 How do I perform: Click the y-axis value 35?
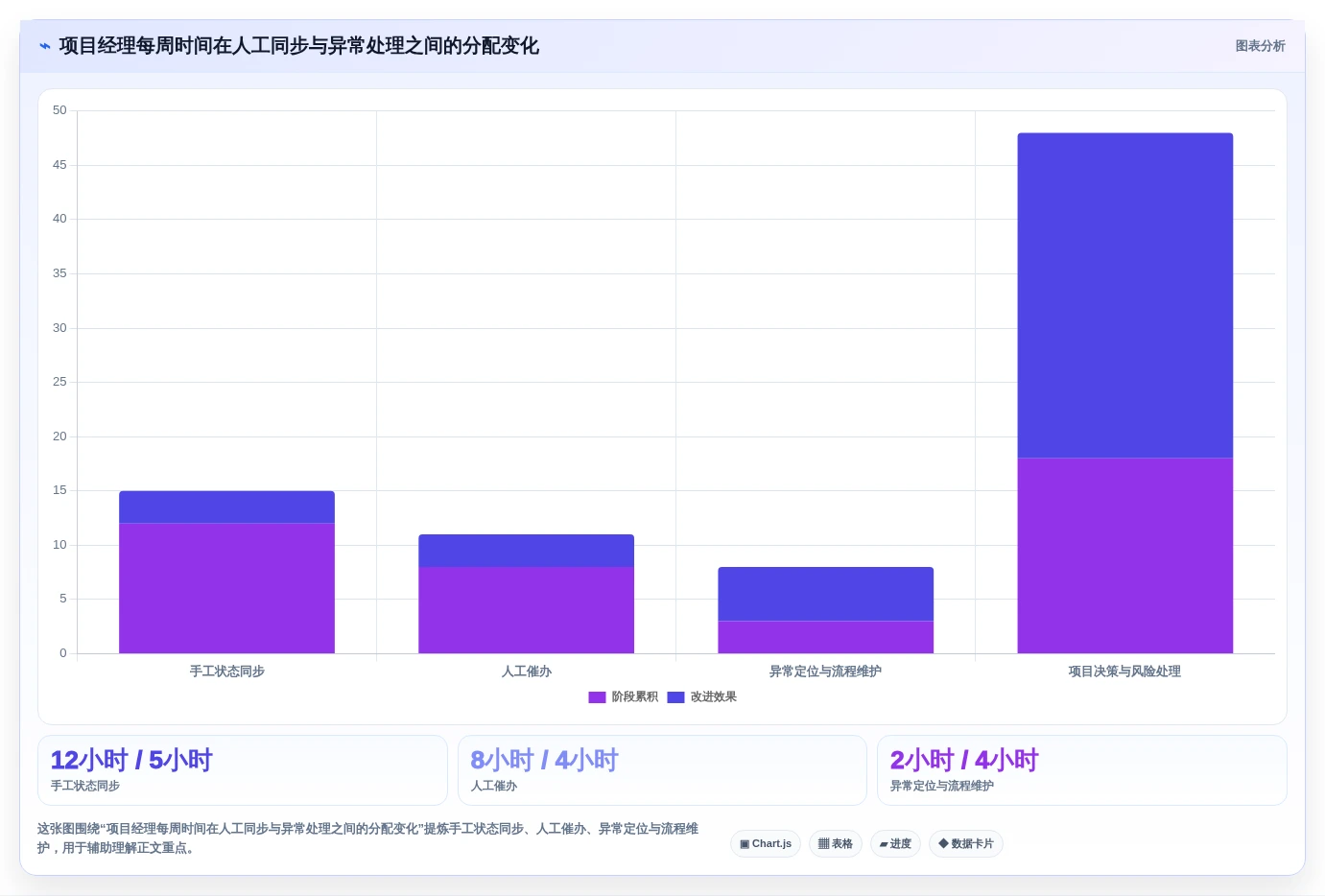coord(59,273)
